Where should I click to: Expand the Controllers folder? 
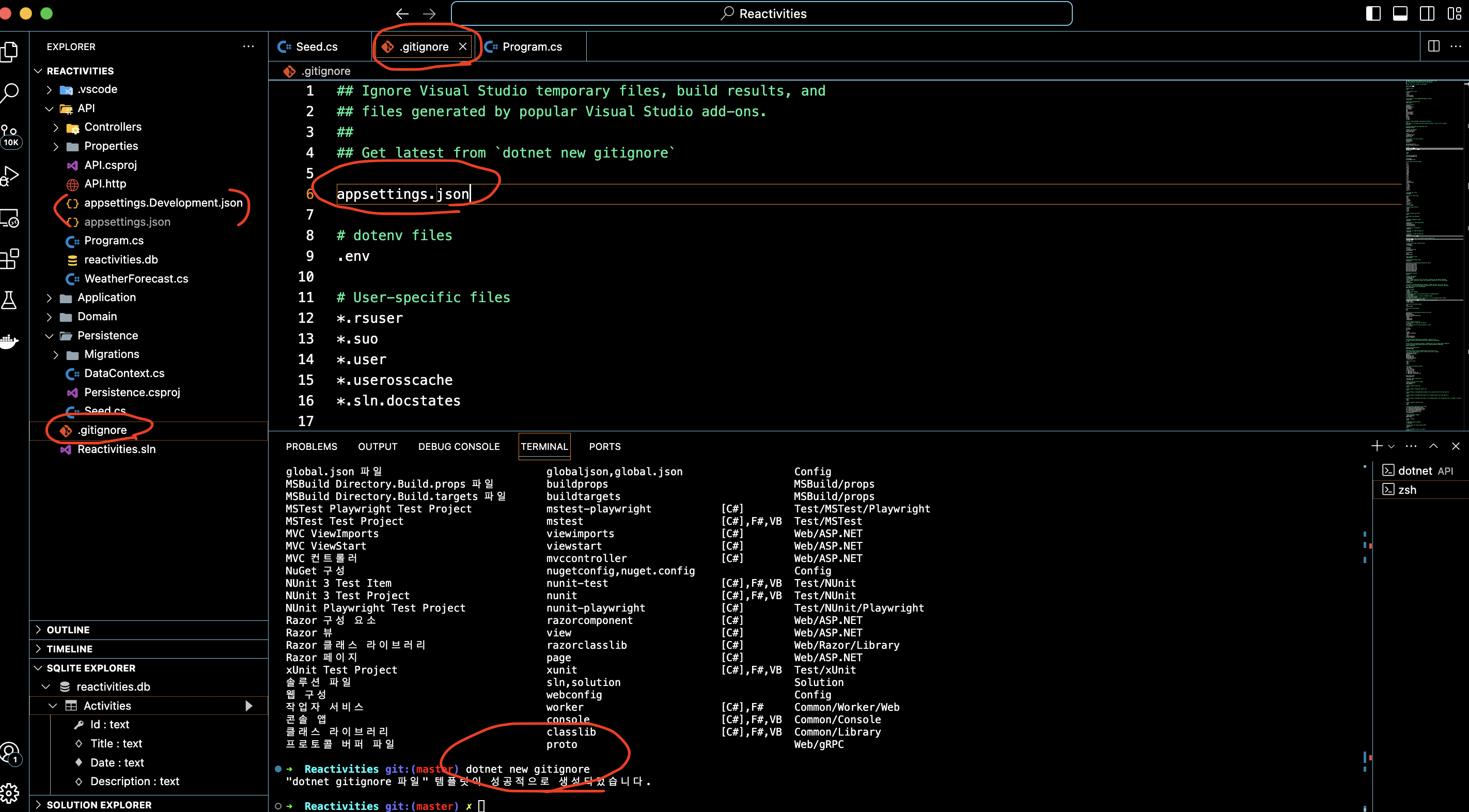click(x=113, y=127)
